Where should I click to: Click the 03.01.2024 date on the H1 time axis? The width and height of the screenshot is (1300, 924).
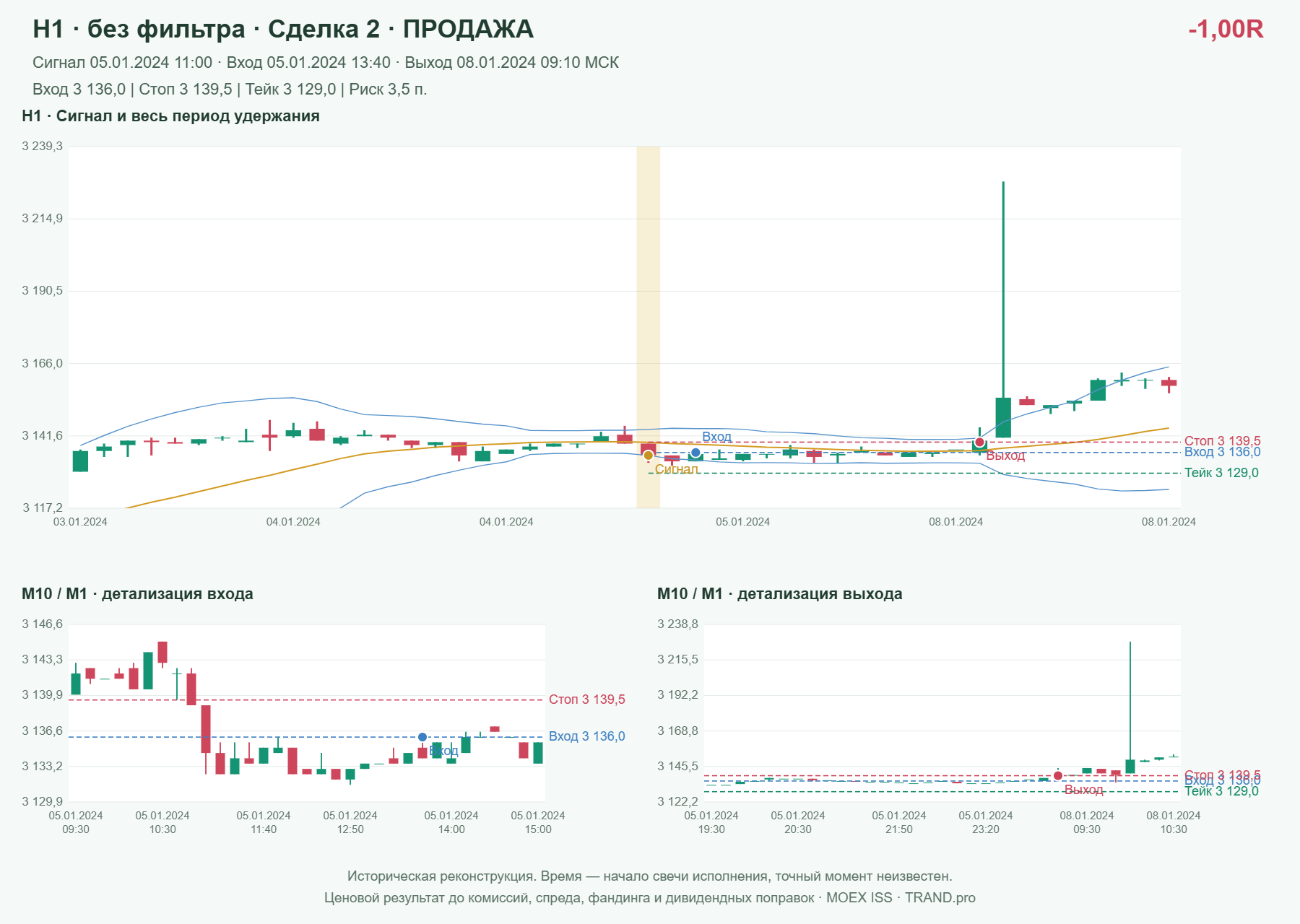(80, 522)
